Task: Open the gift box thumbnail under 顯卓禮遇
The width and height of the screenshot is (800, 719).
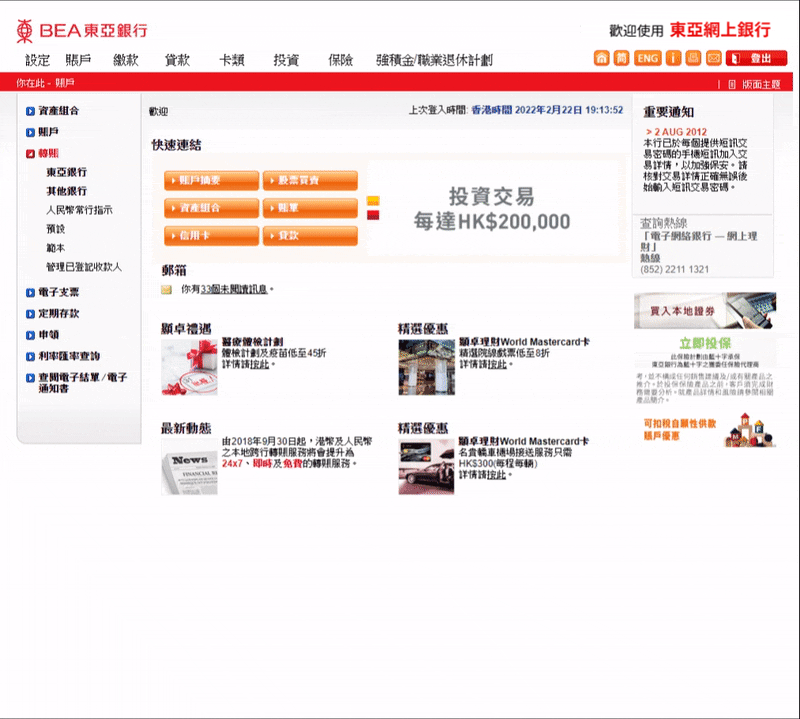Action: pyautogui.click(x=189, y=367)
